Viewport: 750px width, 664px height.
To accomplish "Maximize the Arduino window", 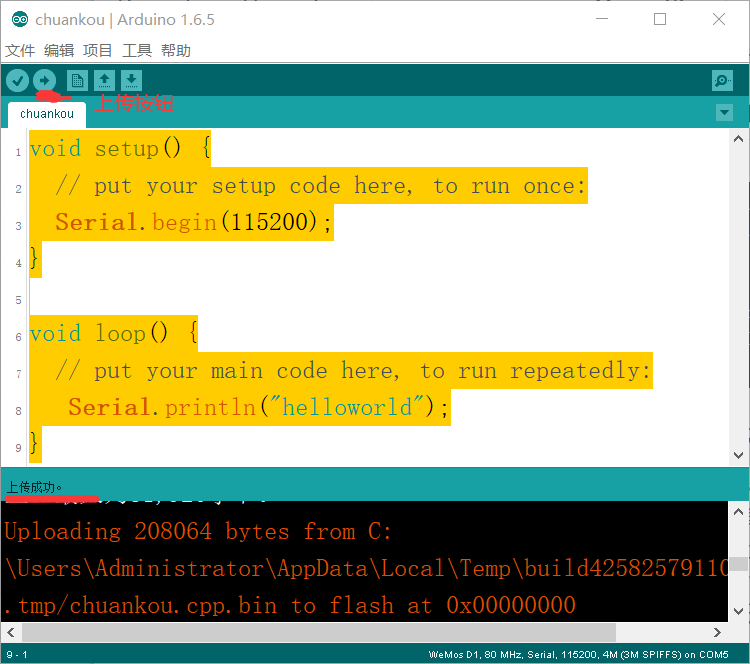I will point(660,19).
